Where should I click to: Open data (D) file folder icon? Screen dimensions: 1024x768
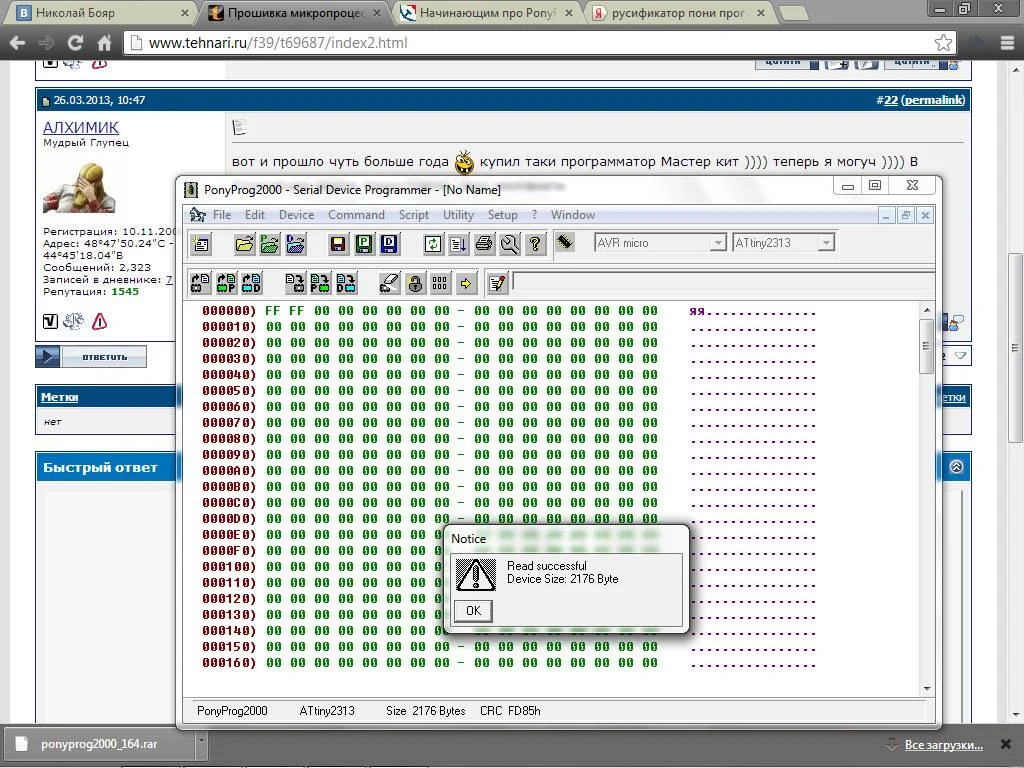click(295, 244)
